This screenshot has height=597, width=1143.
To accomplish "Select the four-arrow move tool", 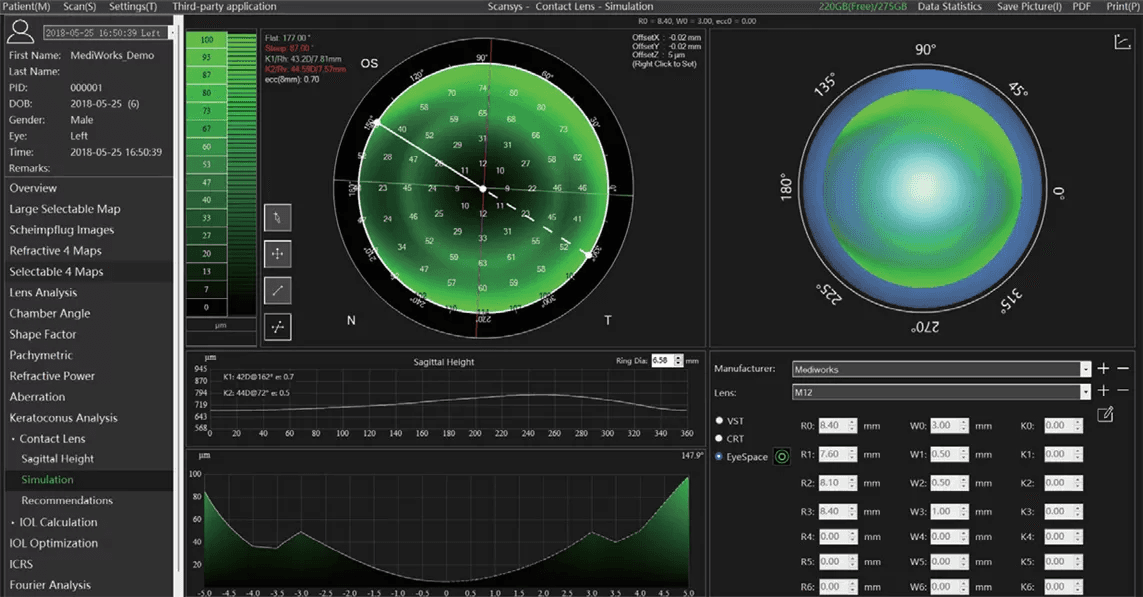I will pos(278,254).
